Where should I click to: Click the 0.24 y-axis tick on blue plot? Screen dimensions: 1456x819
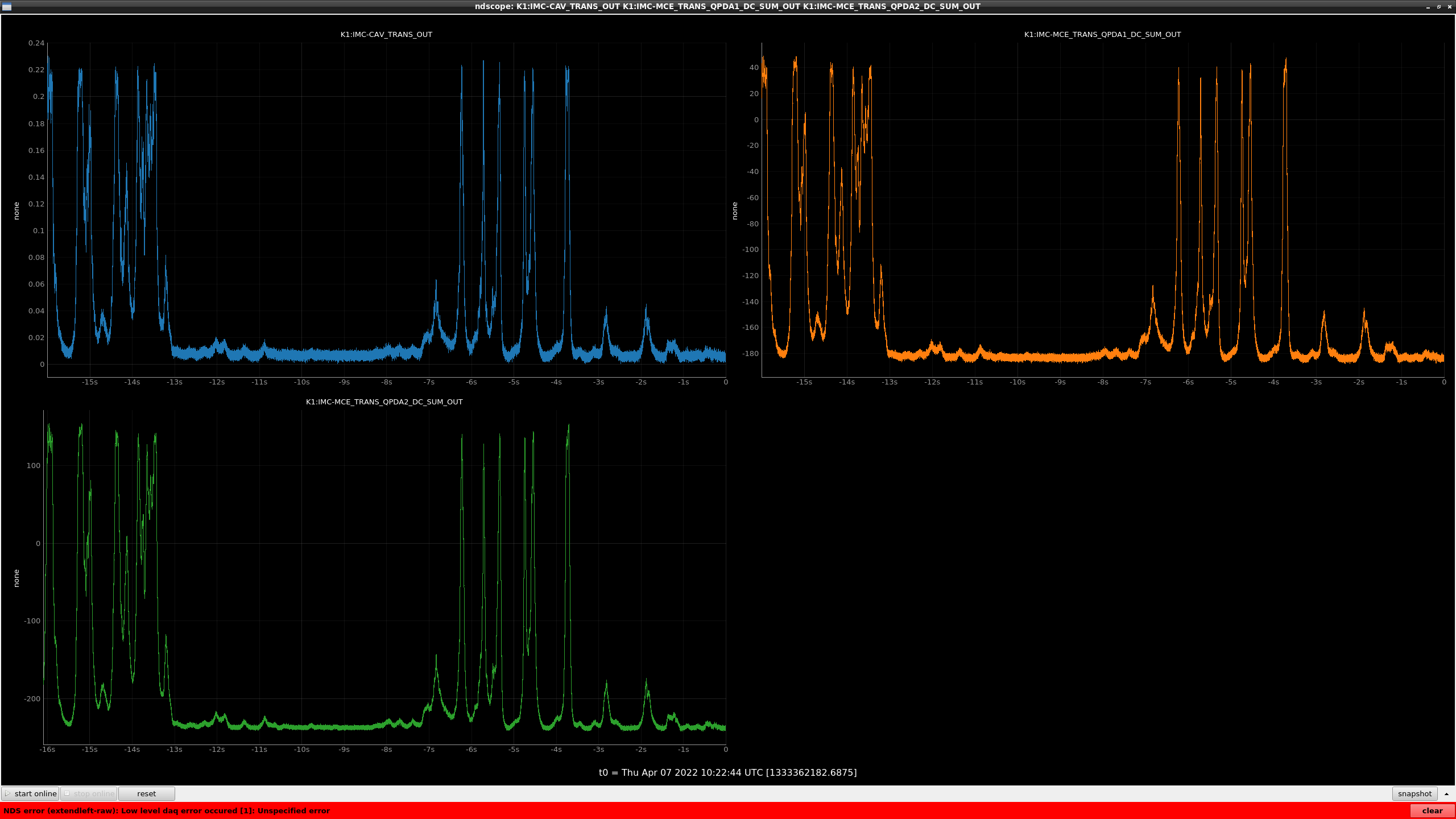click(36, 43)
